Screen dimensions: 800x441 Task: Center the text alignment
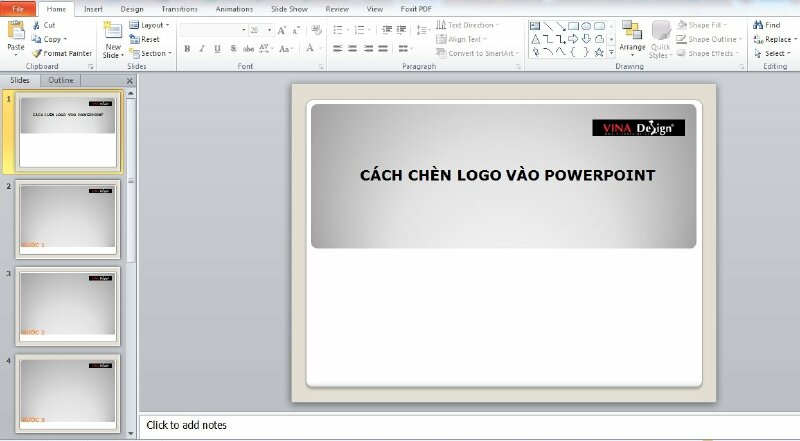tap(353, 48)
